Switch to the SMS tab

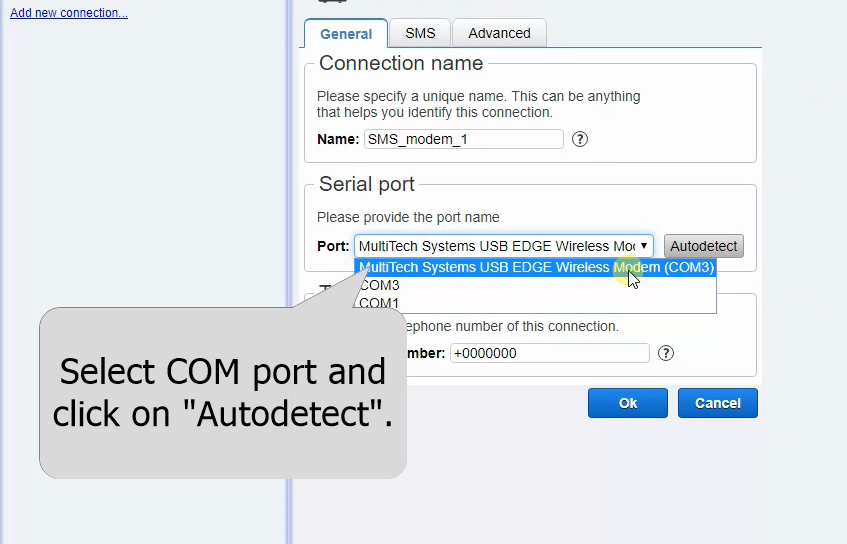click(420, 33)
